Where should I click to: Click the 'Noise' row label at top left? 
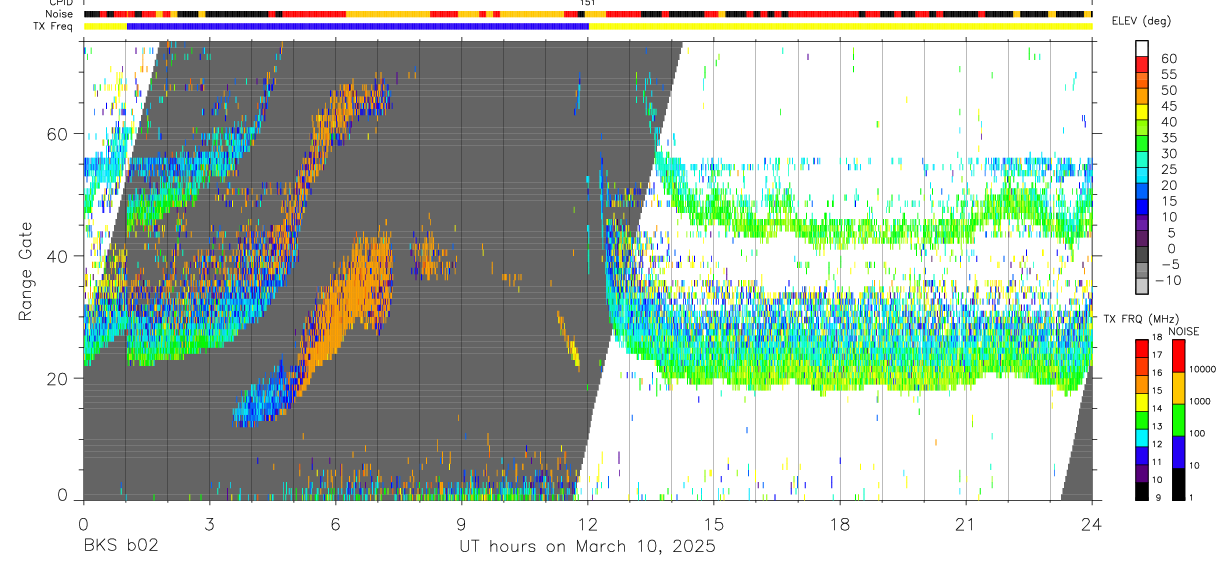[60, 14]
